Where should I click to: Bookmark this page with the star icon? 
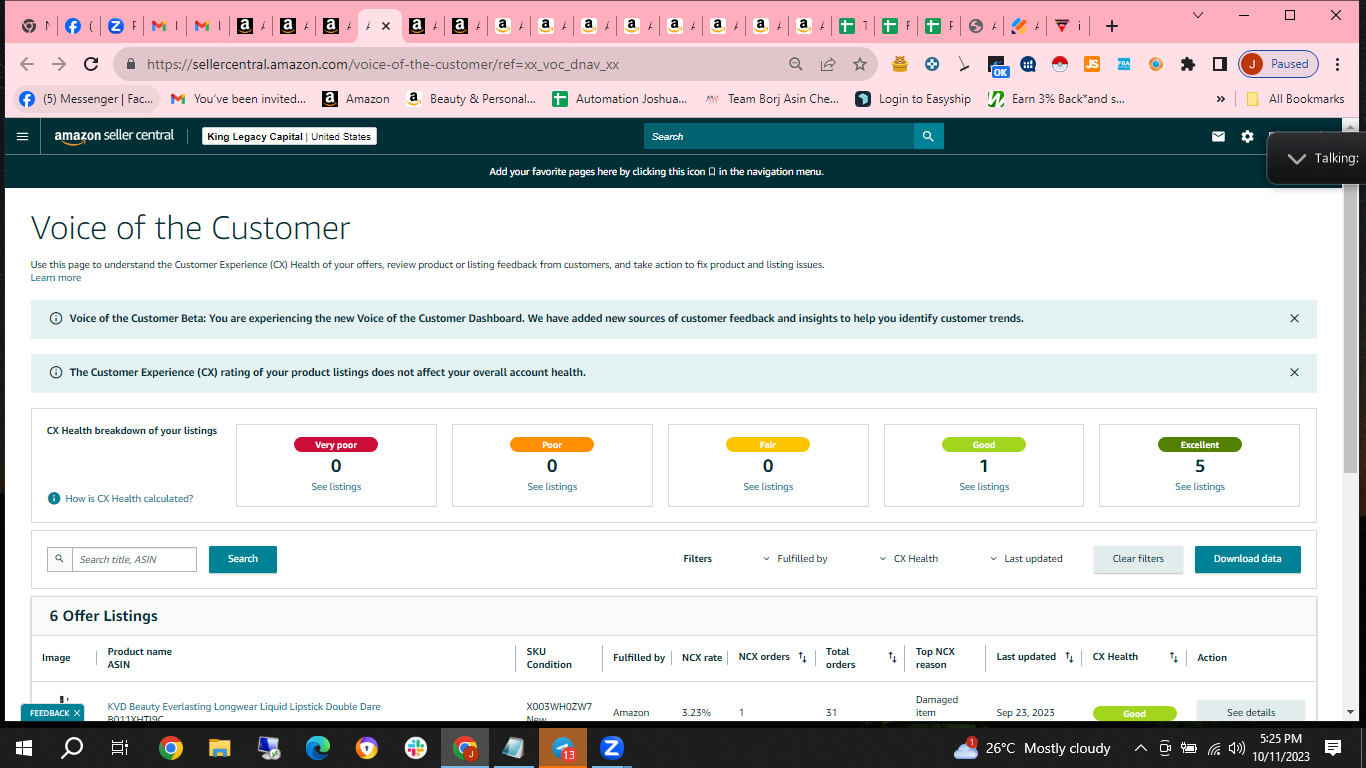pos(860,64)
